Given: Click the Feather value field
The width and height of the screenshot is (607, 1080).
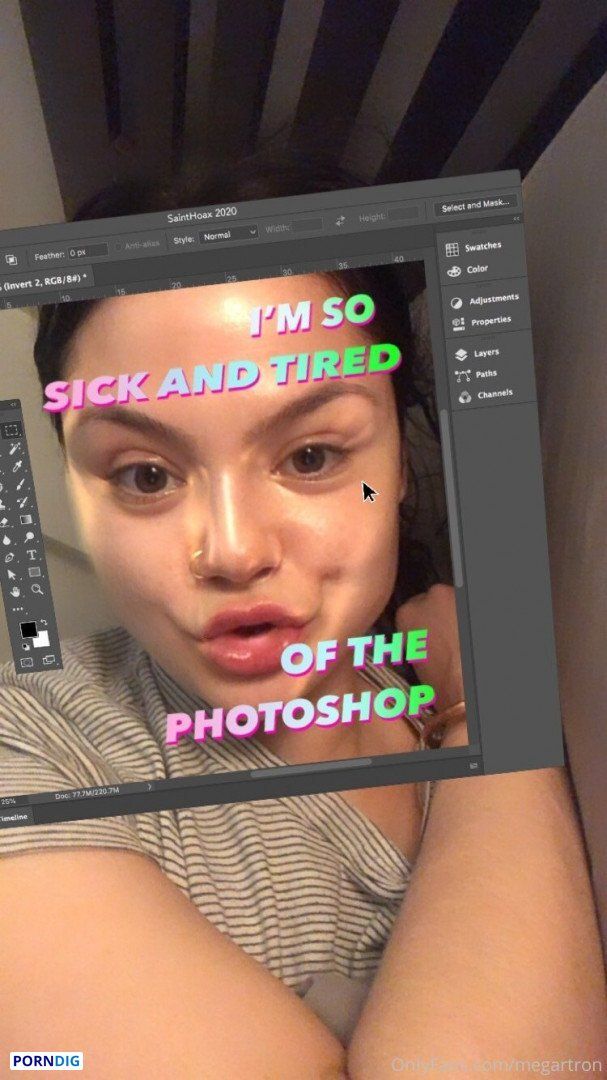Looking at the screenshot, I should tap(88, 253).
